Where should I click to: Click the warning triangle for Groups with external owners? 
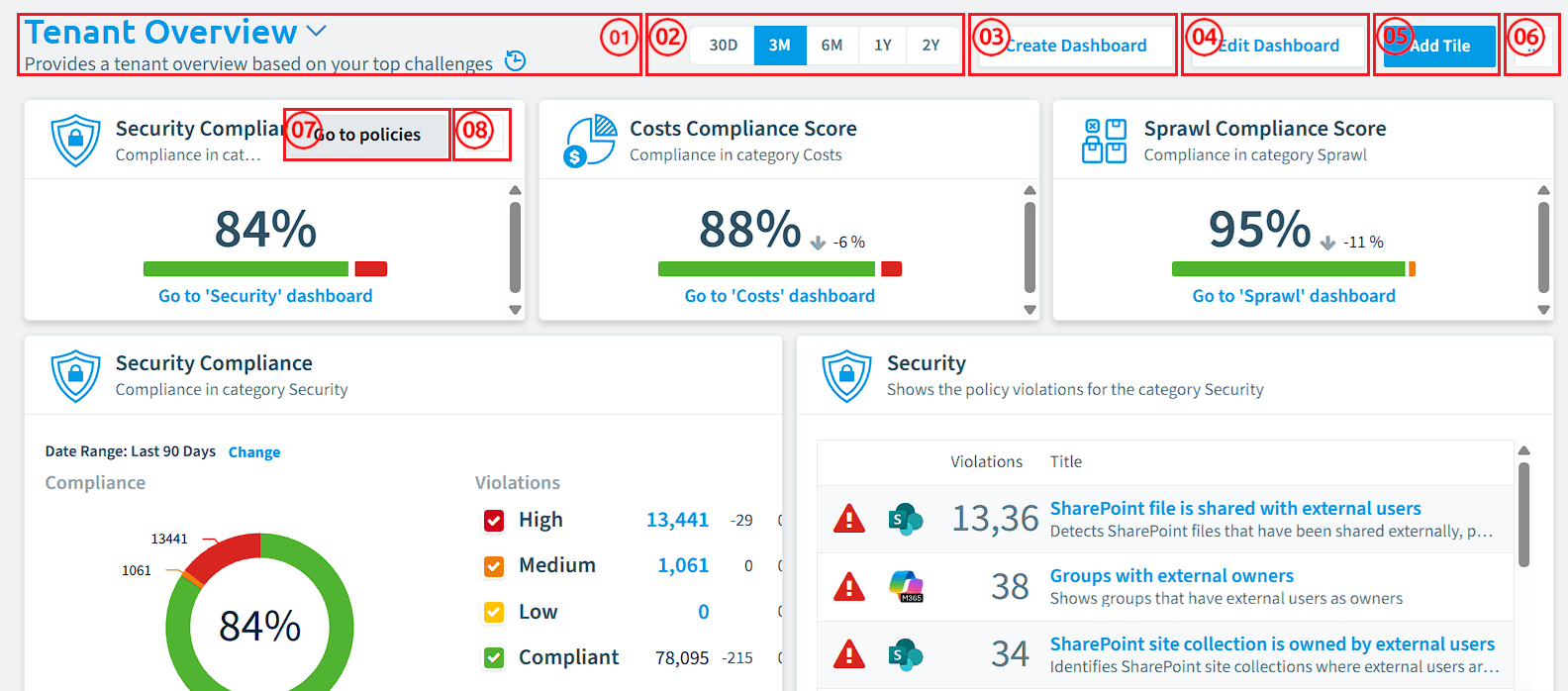click(x=849, y=587)
